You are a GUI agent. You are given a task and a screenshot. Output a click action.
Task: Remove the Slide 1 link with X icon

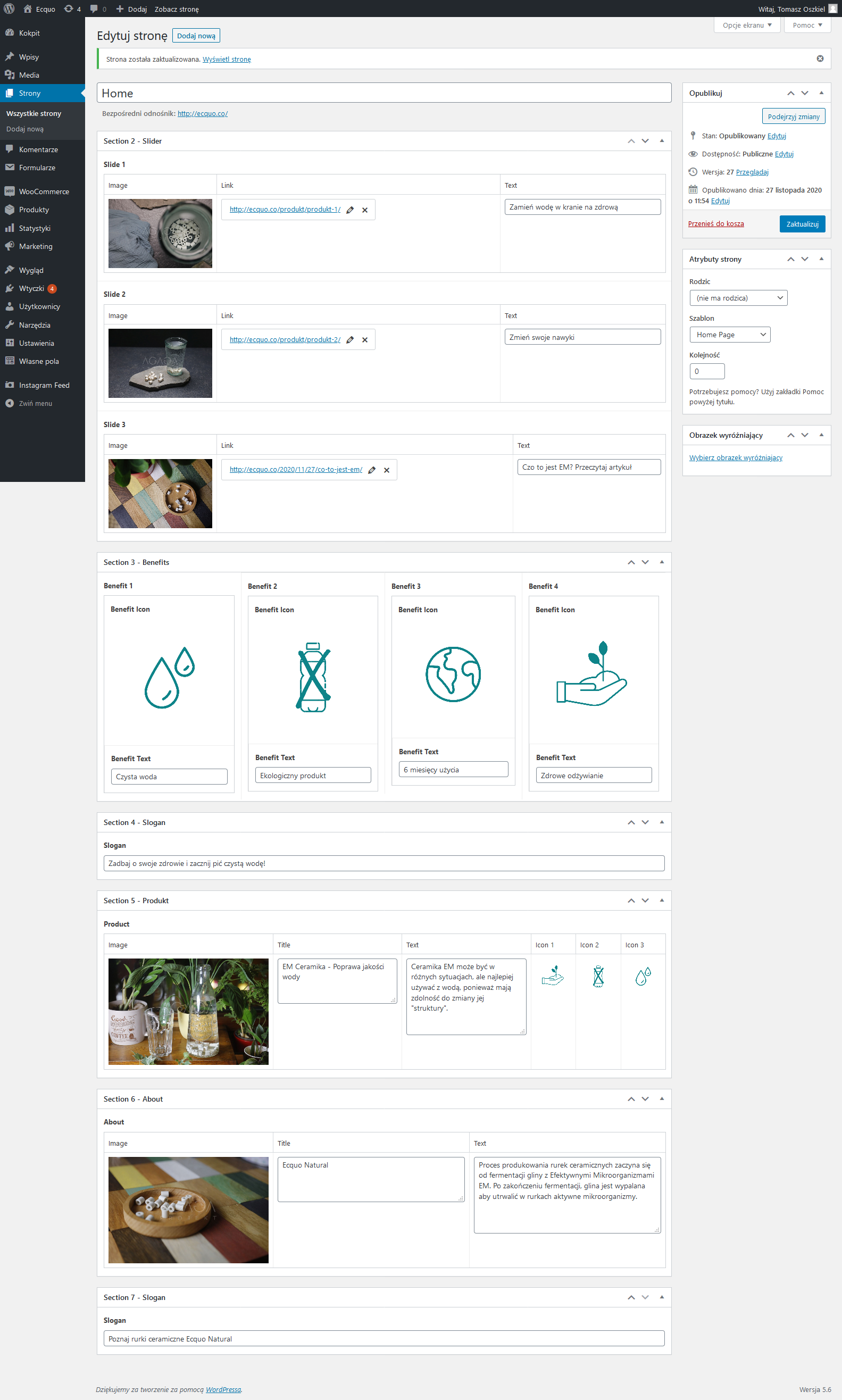click(x=365, y=210)
